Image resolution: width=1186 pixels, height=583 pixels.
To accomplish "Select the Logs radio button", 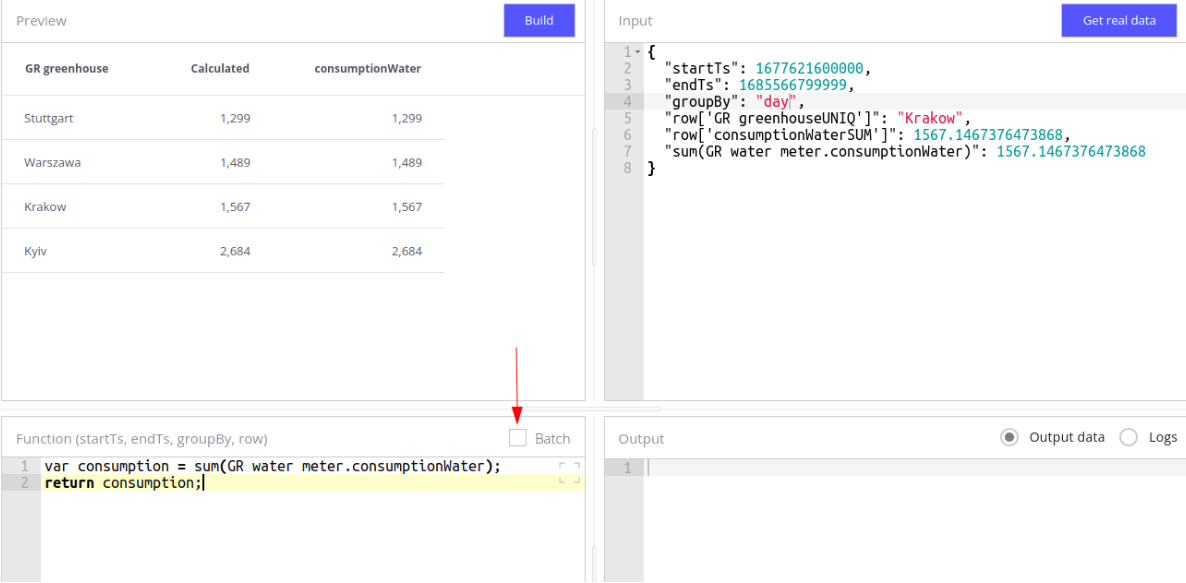I will (x=1126, y=437).
